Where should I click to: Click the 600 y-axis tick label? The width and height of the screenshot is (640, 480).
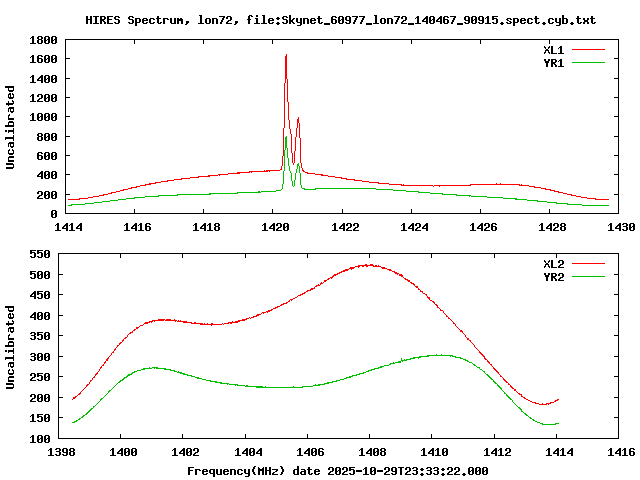47,156
